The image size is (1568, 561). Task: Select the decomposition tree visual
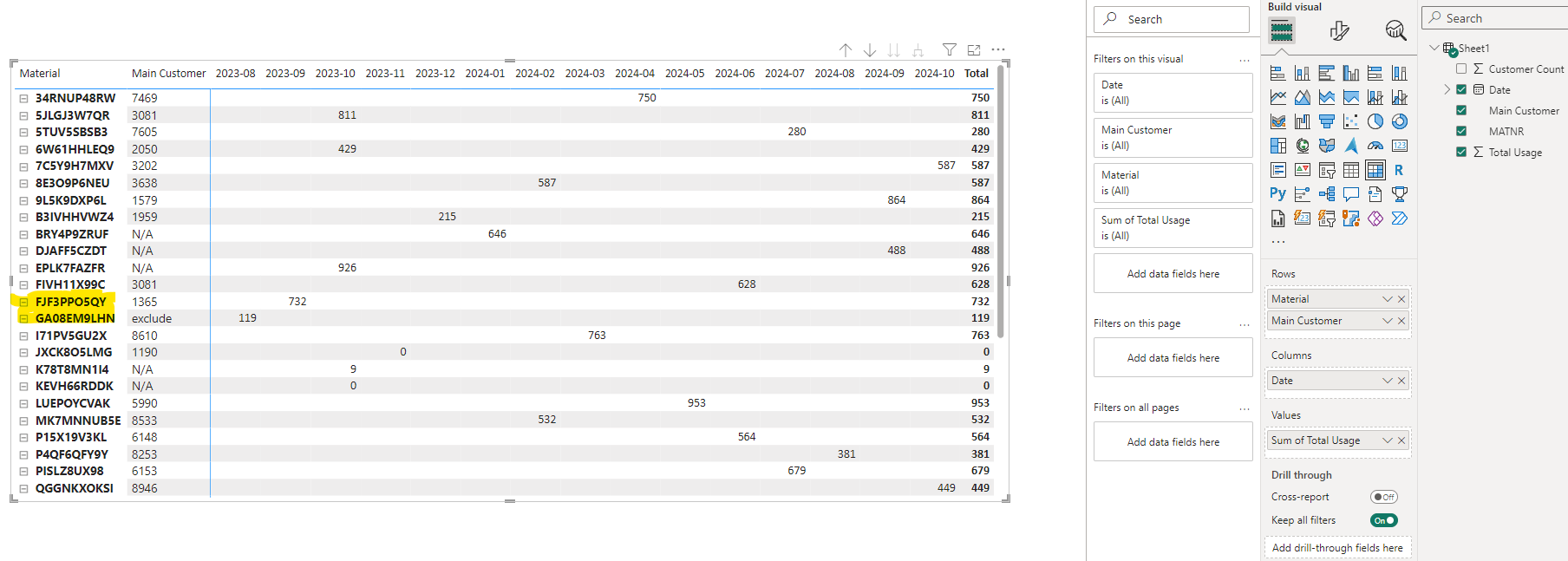pyautogui.click(x=1326, y=194)
